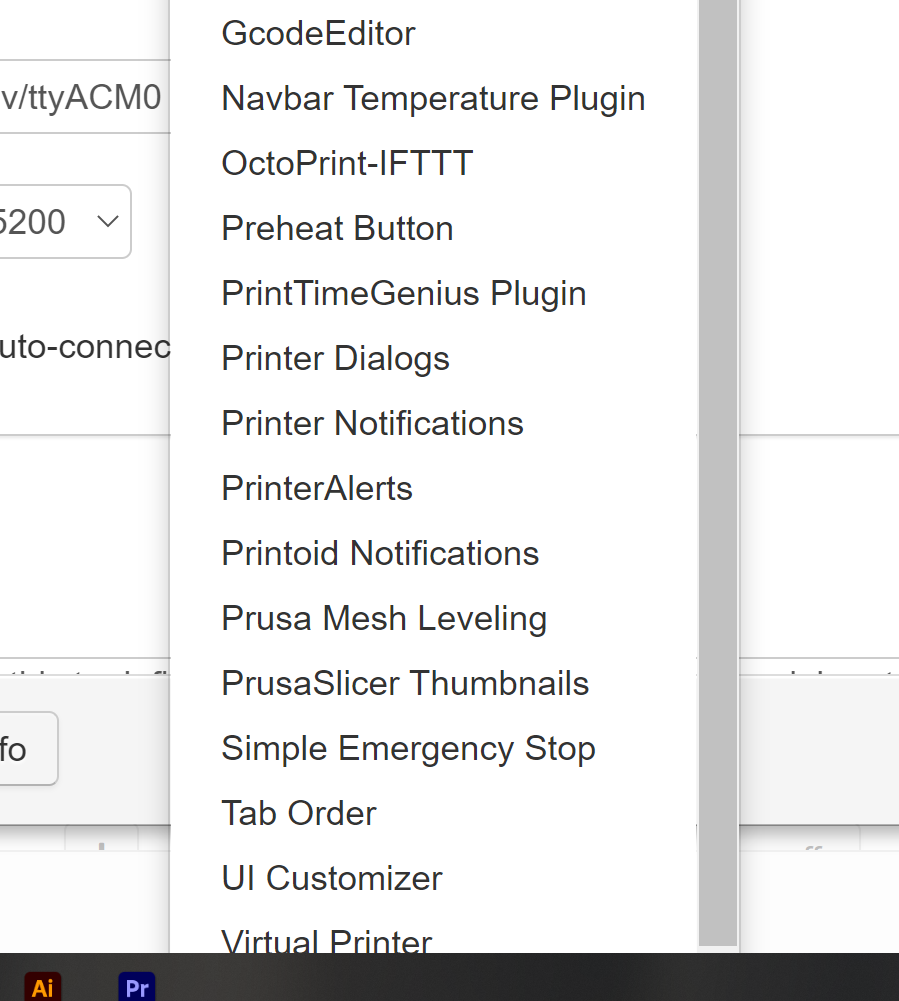Select OctoPrint-IFTTT from the plugin list
This screenshot has width=899, height=1001.
347,163
